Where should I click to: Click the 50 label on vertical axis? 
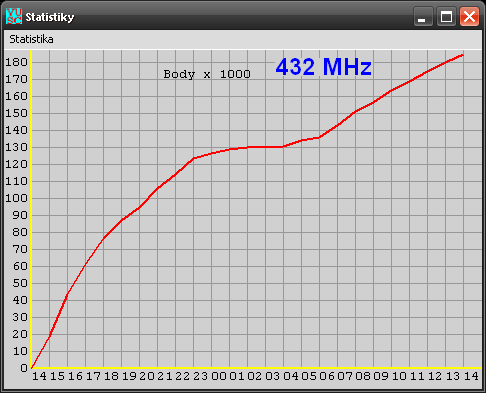pyautogui.click(x=20, y=283)
